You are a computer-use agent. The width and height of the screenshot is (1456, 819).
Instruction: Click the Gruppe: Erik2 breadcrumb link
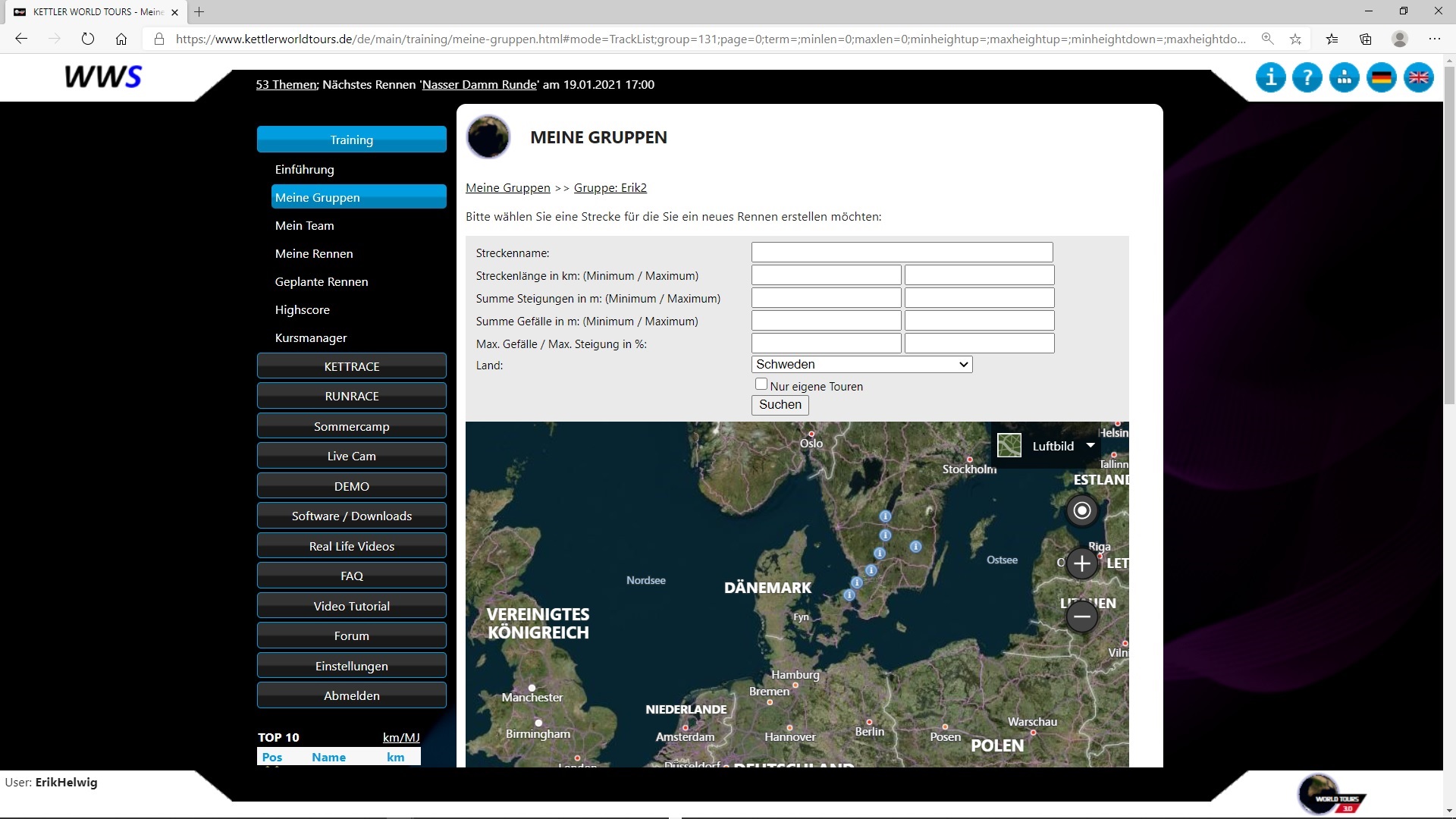coord(610,188)
